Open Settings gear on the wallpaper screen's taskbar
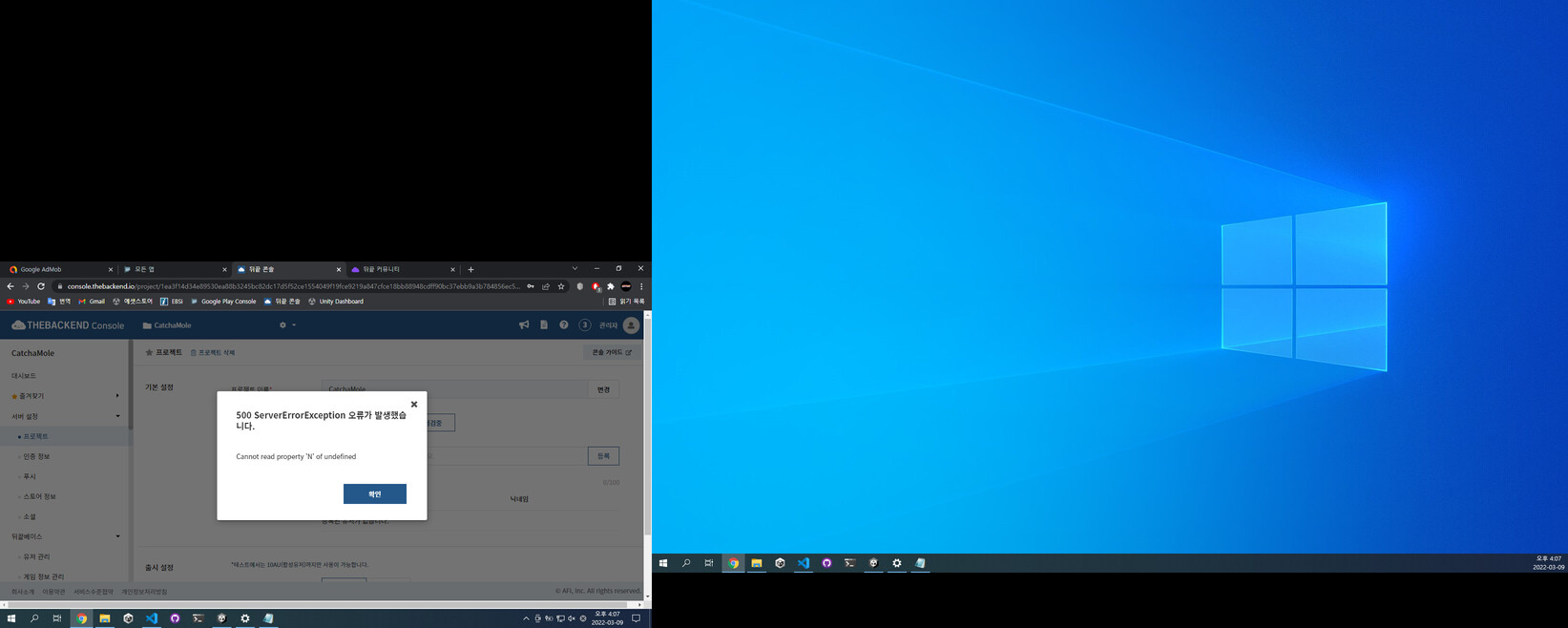The height and width of the screenshot is (628, 1568). pos(896,563)
